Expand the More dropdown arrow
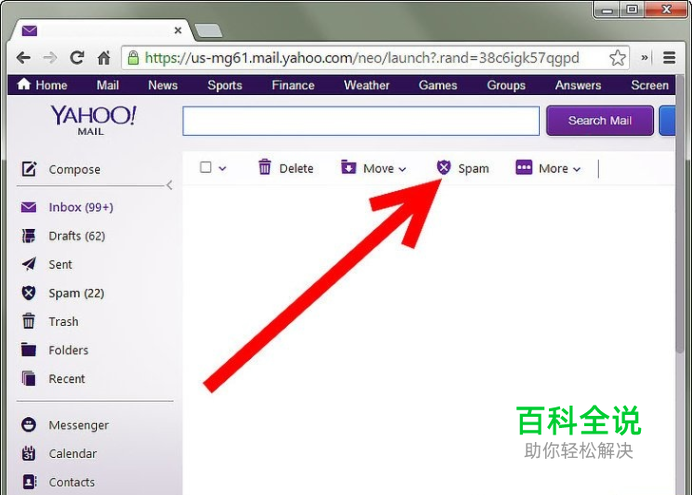 click(576, 169)
